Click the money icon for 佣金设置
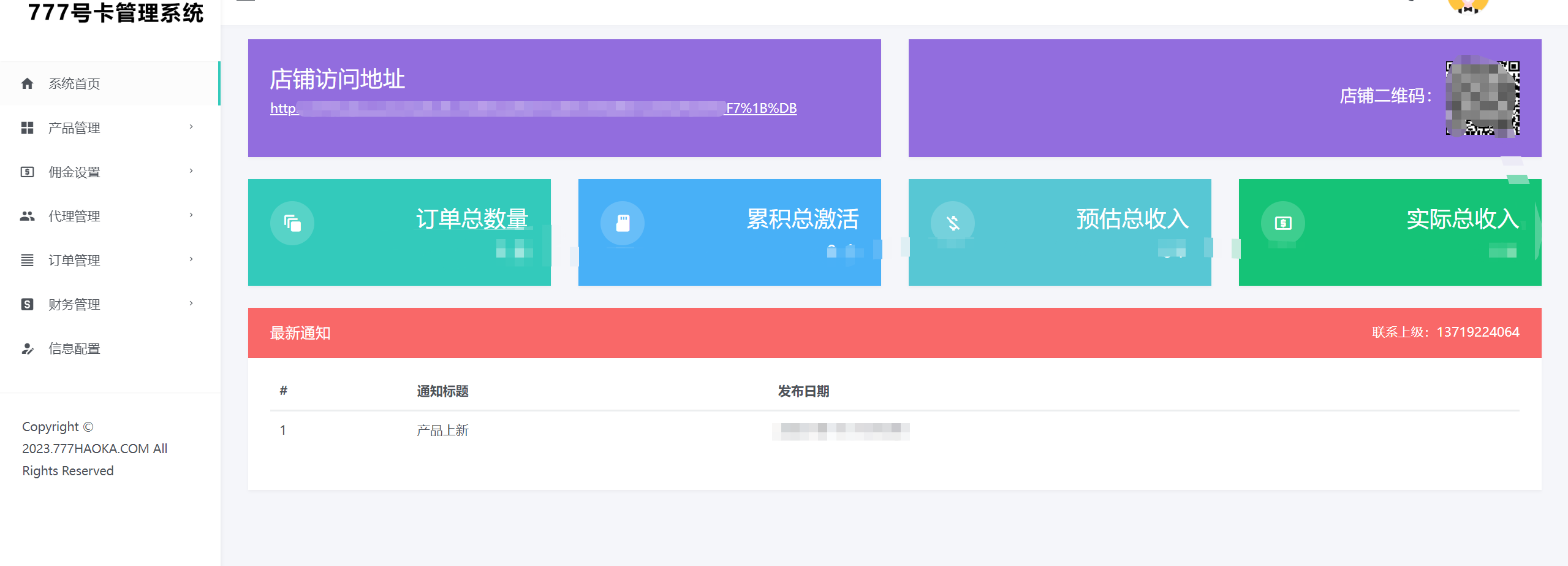 click(x=27, y=172)
